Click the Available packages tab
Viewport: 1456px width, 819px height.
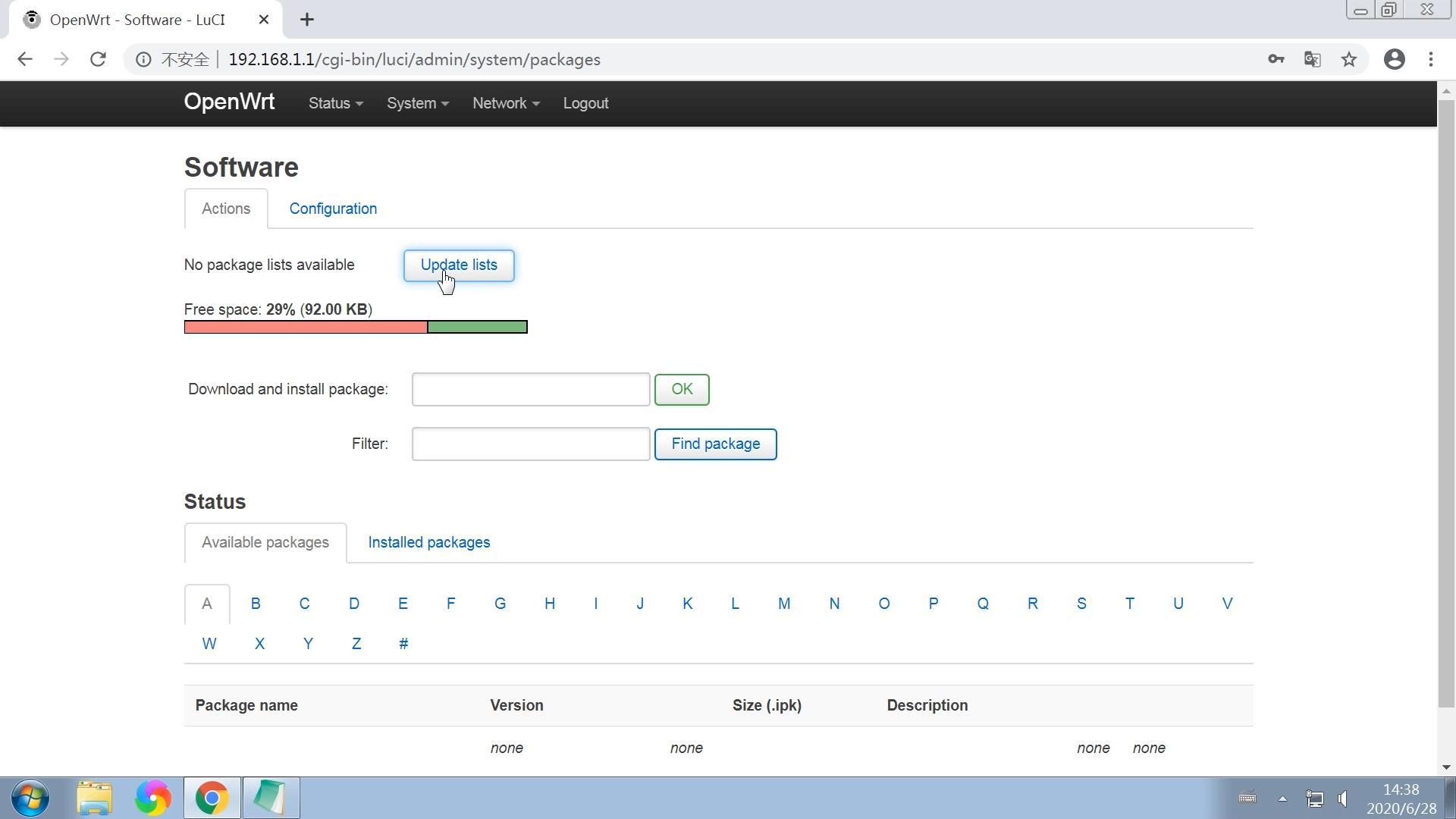pos(265,542)
